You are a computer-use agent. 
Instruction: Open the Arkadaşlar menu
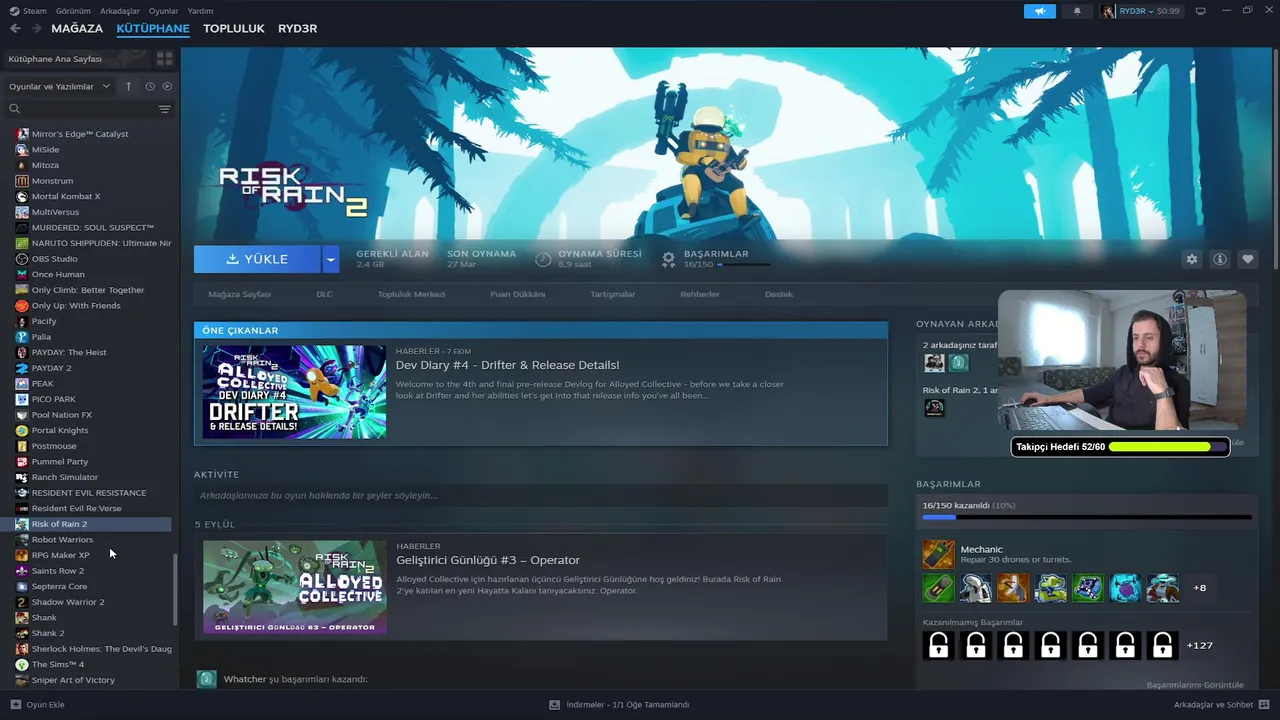[x=120, y=11]
